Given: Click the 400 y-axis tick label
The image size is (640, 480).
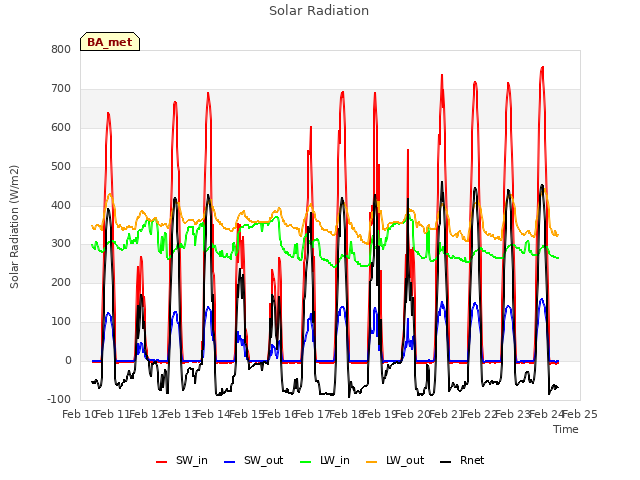Looking at the screenshot, I should (x=61, y=205).
